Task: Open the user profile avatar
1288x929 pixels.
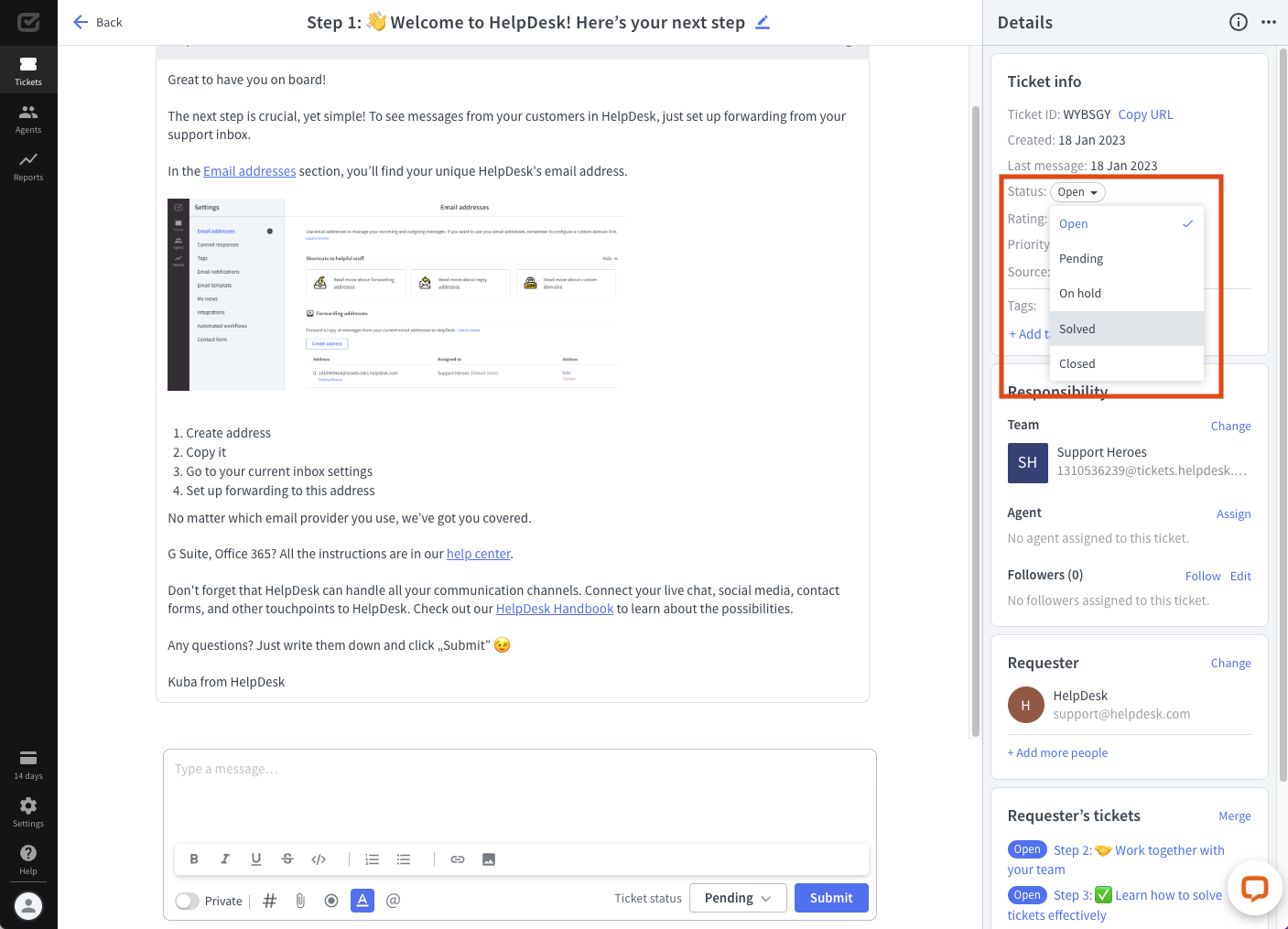Action: pos(28,906)
